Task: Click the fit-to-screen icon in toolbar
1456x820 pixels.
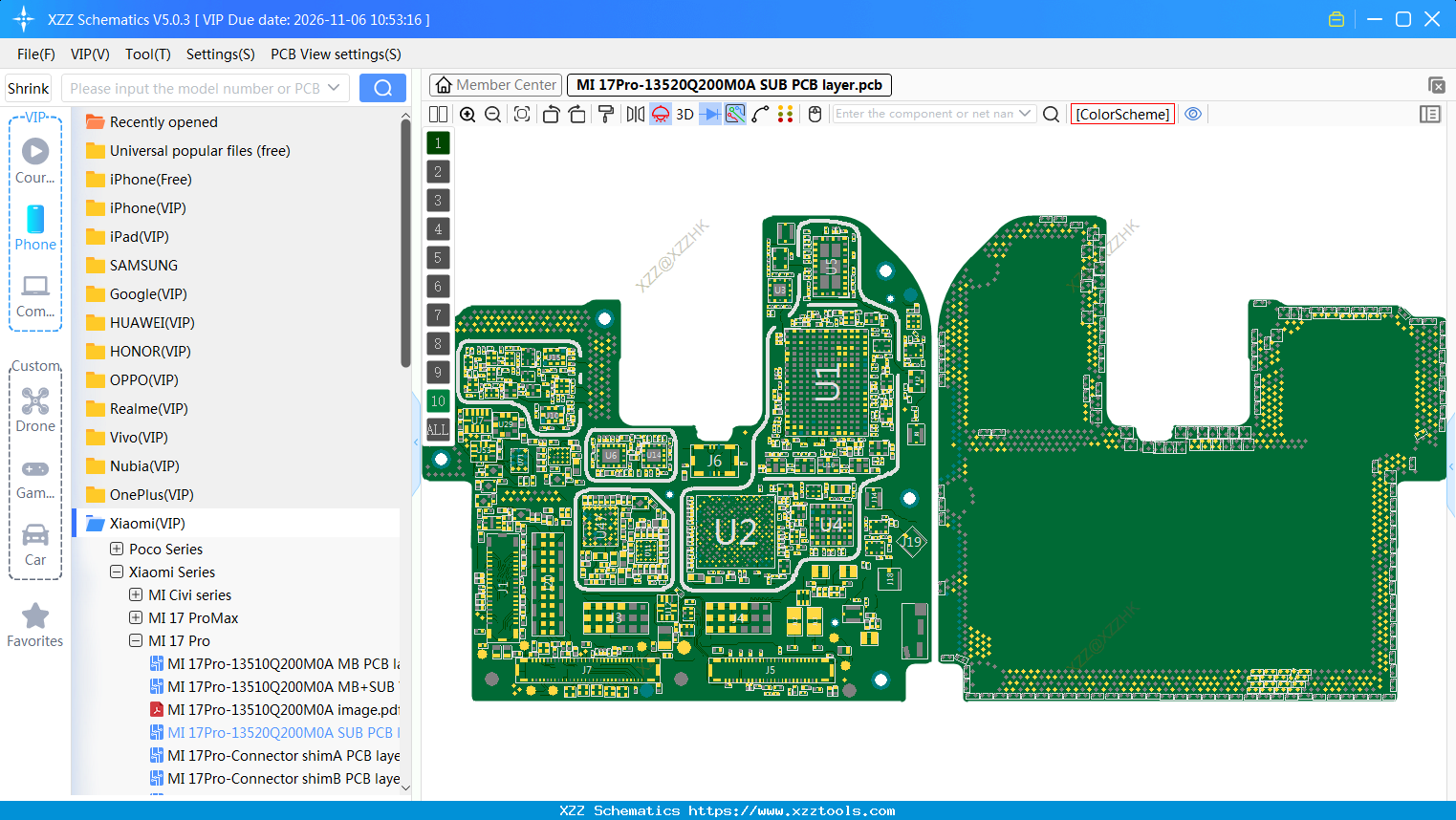Action: coord(522,115)
